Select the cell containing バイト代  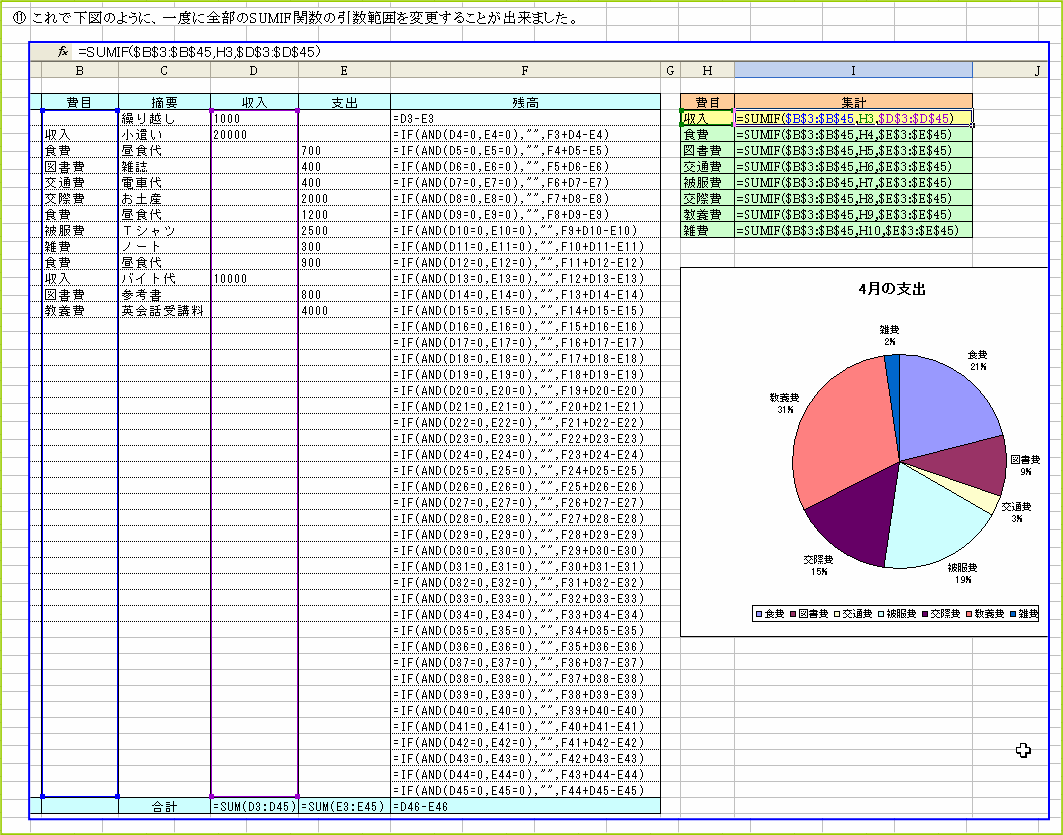(164, 278)
